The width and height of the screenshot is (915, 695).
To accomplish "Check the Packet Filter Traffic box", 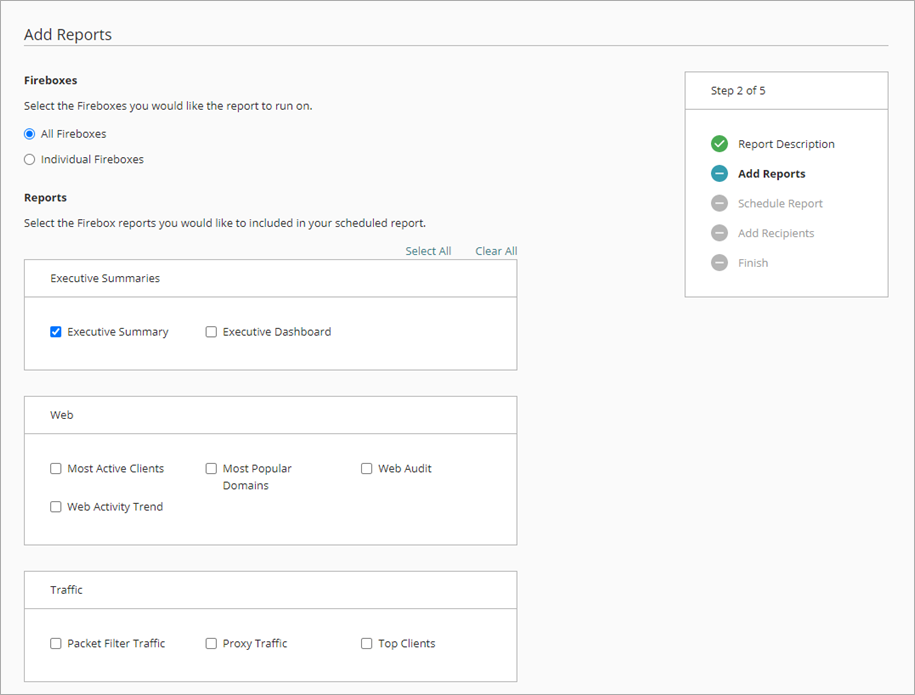I will (x=56, y=644).
